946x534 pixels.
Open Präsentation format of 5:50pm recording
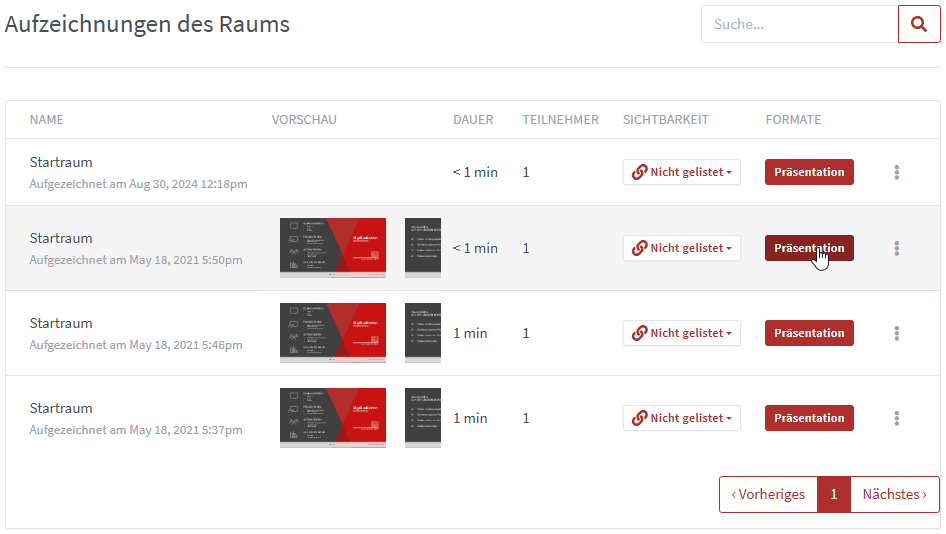tap(809, 249)
